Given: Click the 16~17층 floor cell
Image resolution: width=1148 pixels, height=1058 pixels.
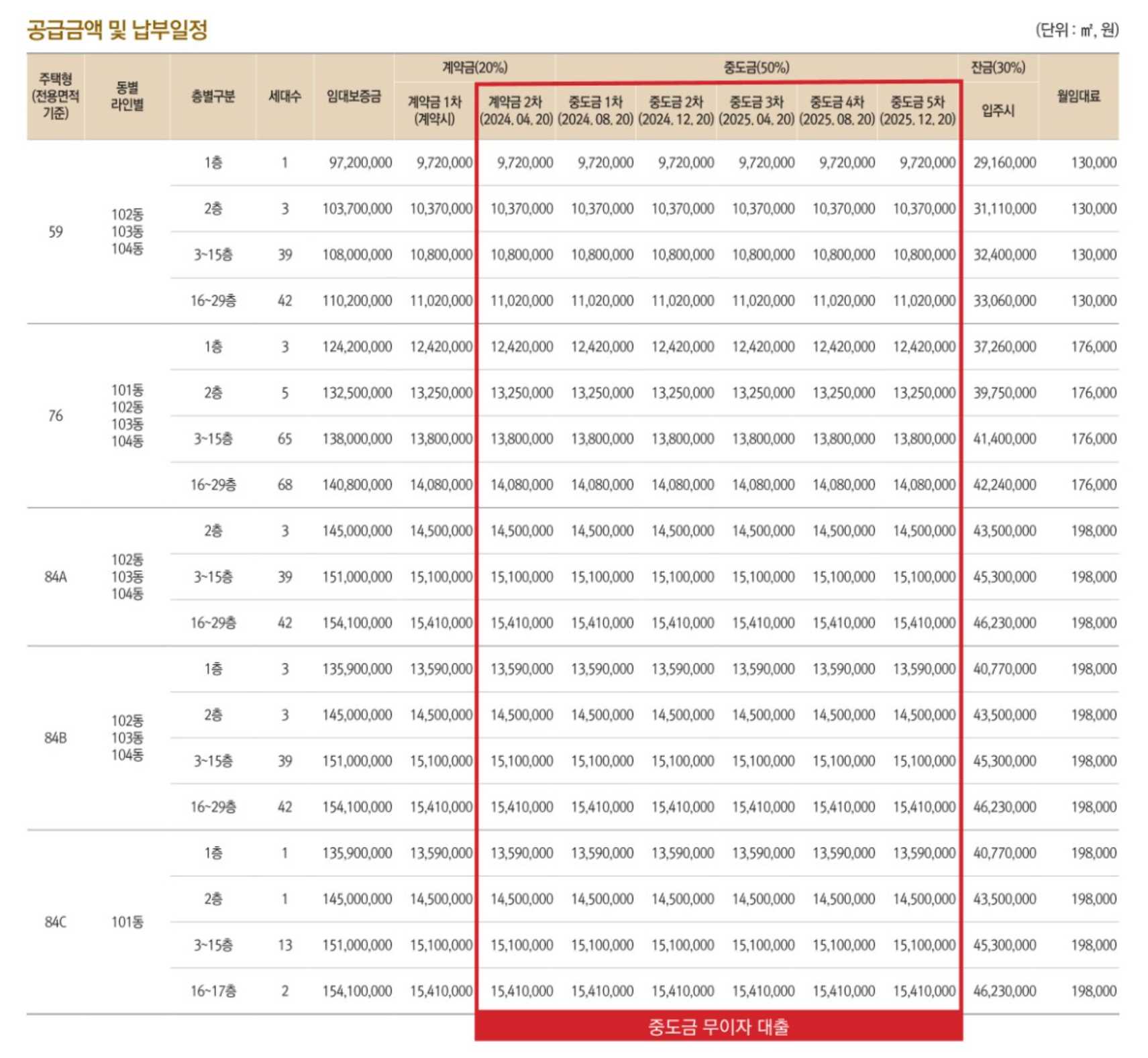Looking at the screenshot, I should tap(213, 992).
